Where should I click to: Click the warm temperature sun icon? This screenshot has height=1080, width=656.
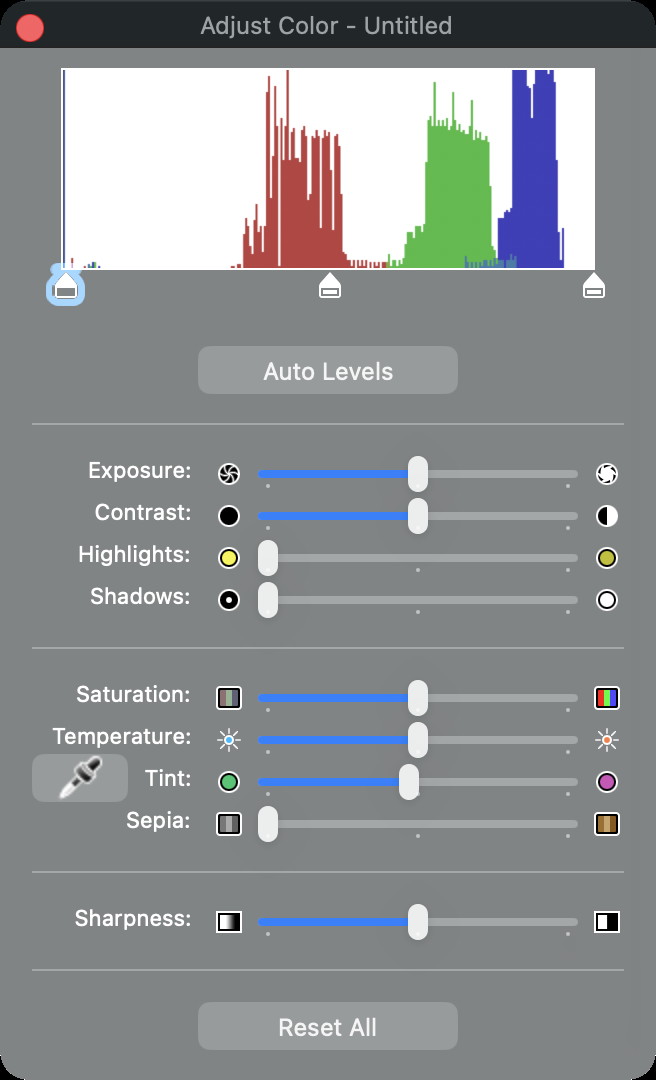point(606,740)
